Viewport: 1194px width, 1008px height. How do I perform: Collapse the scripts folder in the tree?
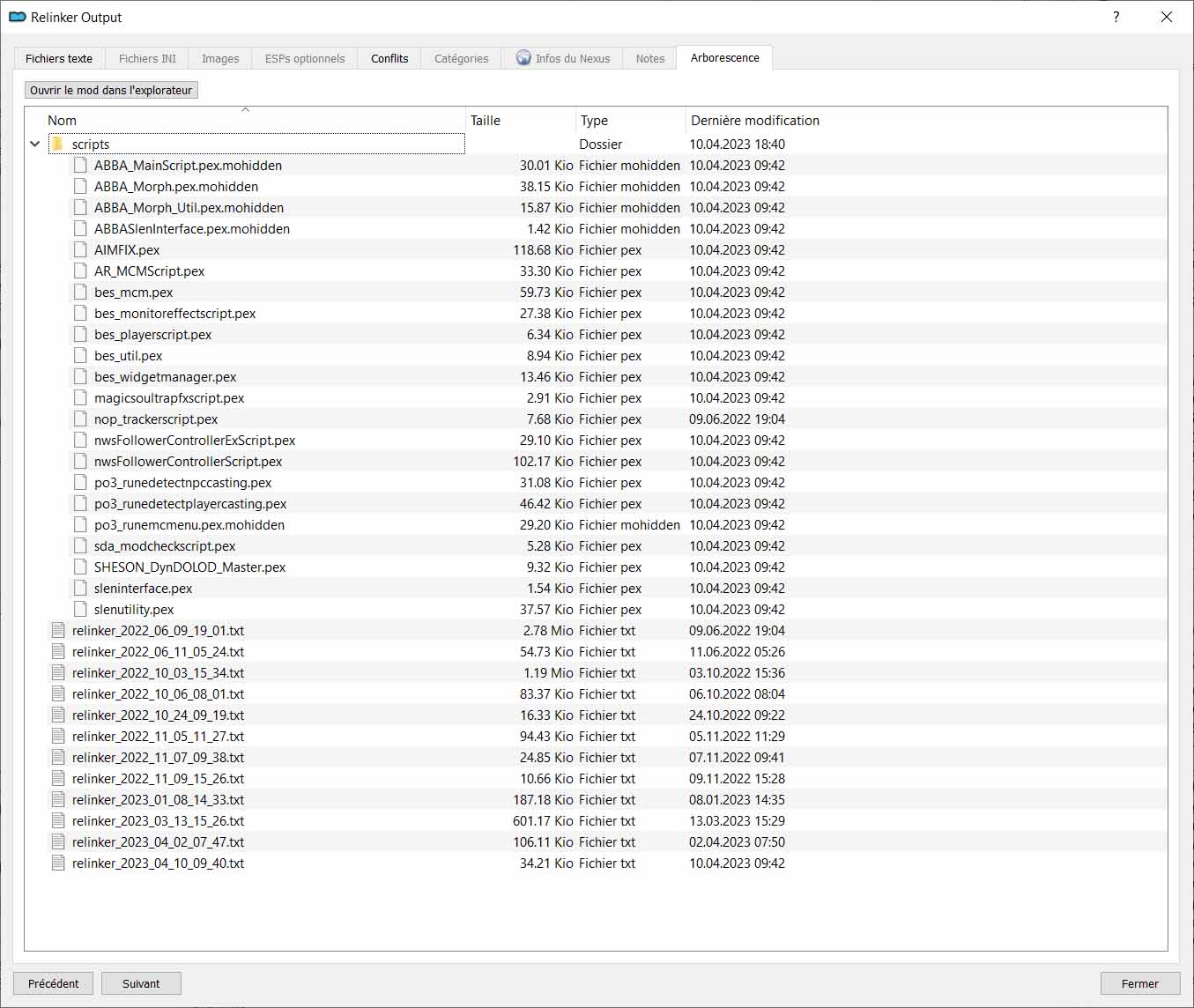(34, 144)
